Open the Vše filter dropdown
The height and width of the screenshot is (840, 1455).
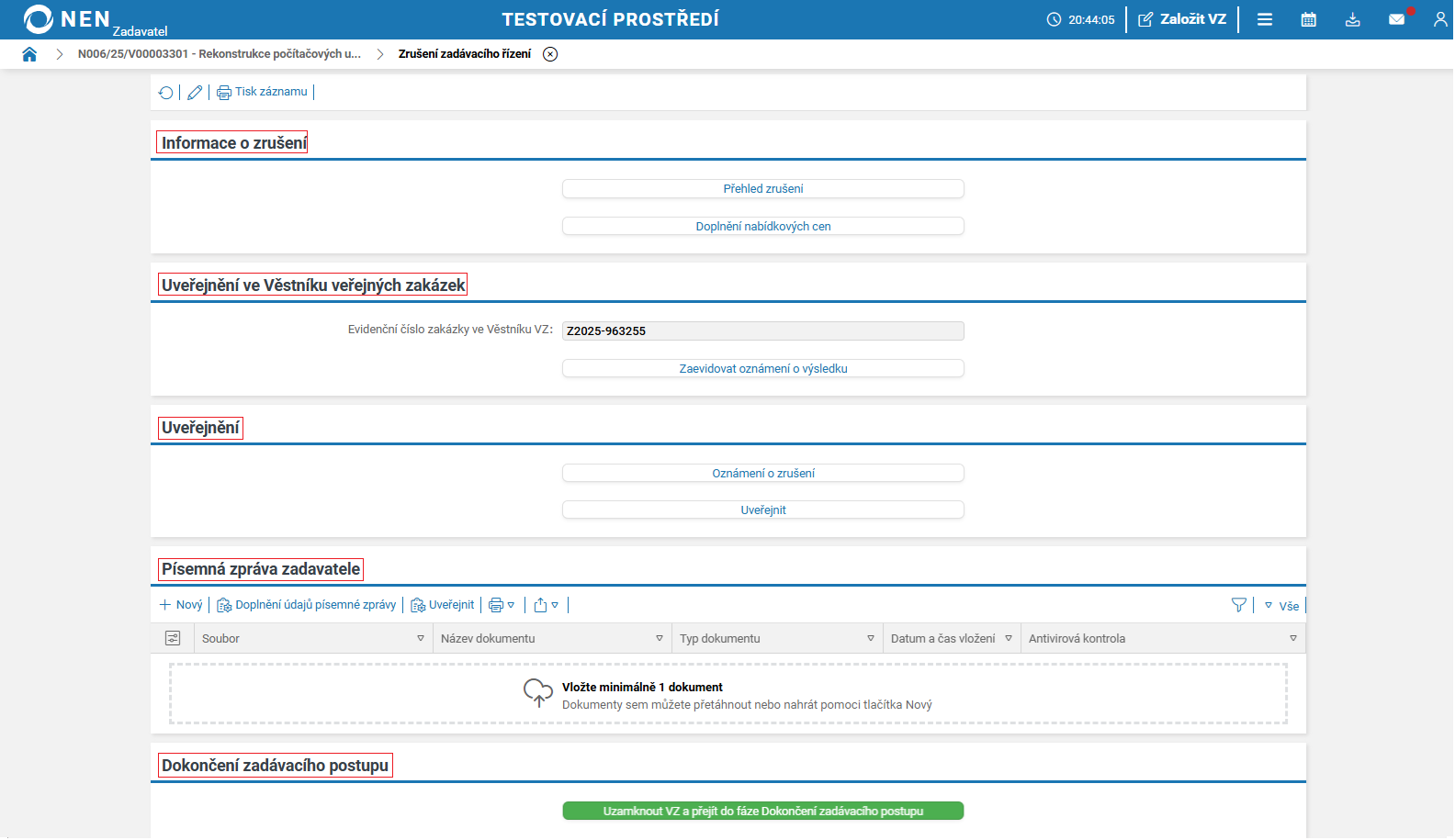[x=1281, y=606]
